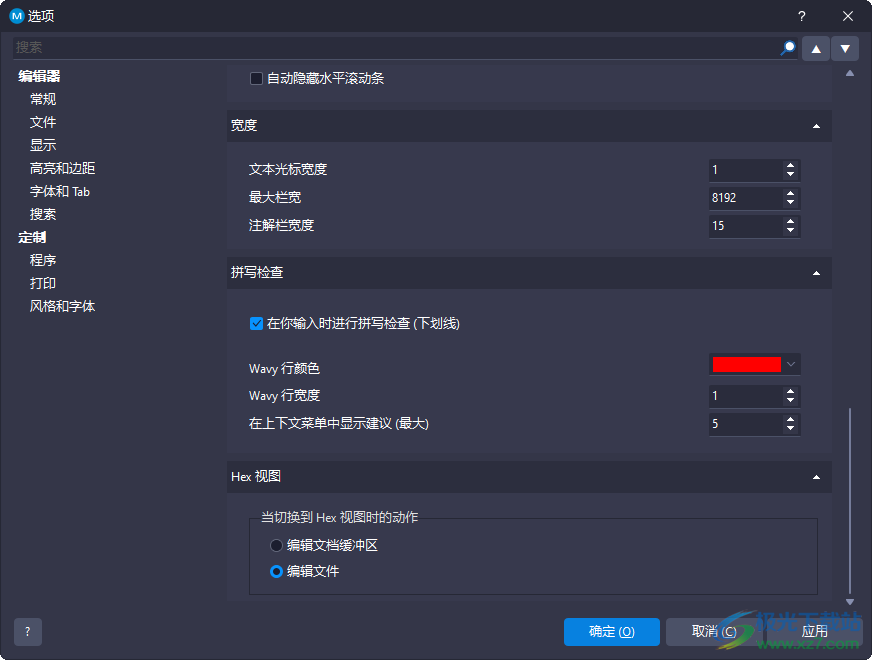This screenshot has height=660, width=872.
Task: Click the 显示建议 (最大) 5 field
Action: 745,424
